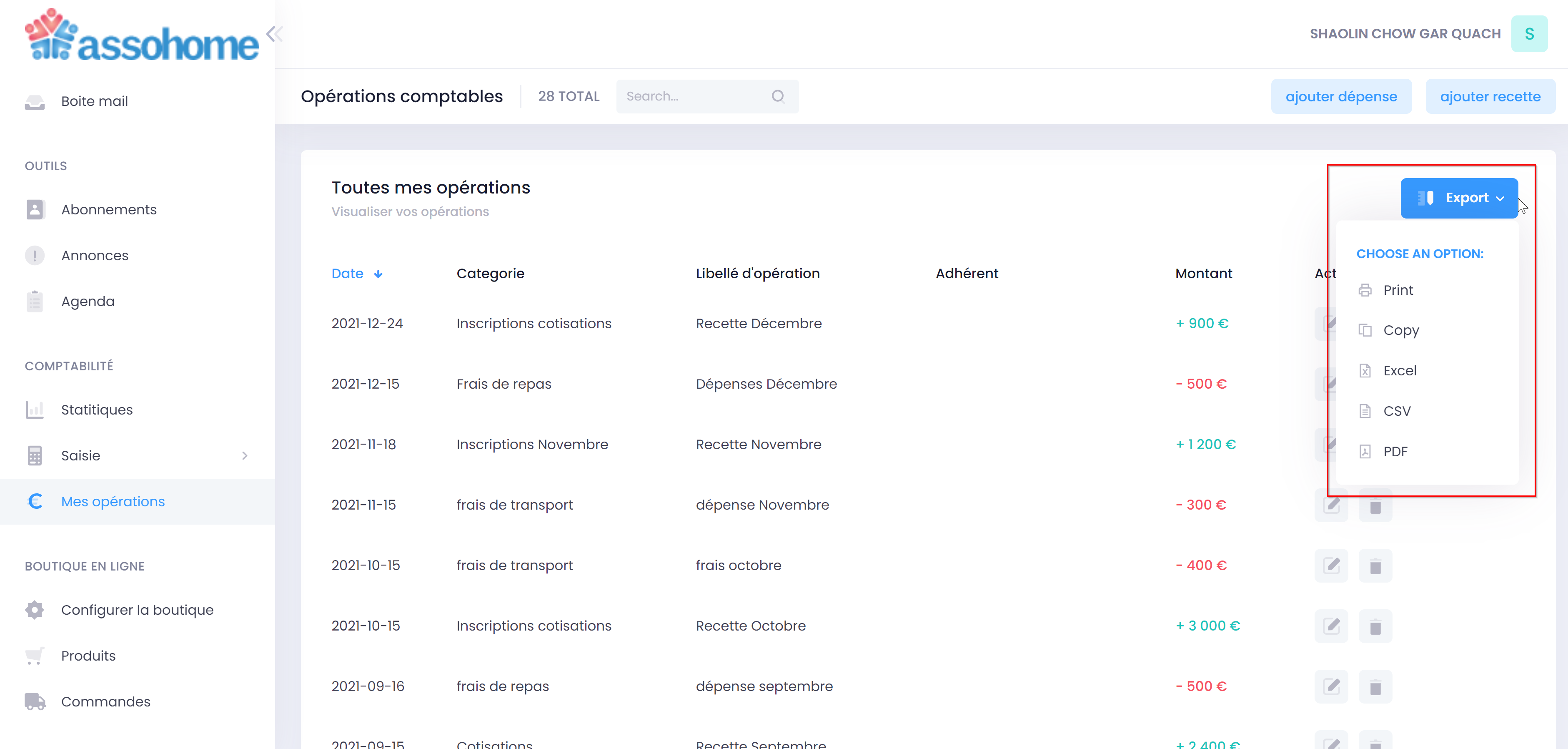Click trash icon for Recette Octobre row
1568x749 pixels.
tap(1375, 626)
